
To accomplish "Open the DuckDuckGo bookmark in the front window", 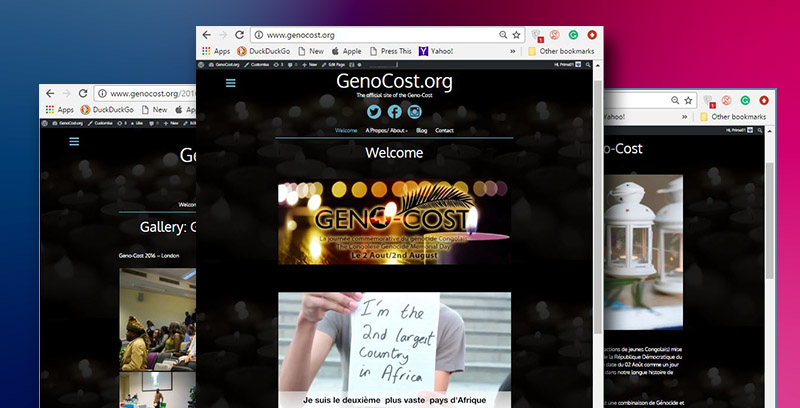I will point(264,51).
